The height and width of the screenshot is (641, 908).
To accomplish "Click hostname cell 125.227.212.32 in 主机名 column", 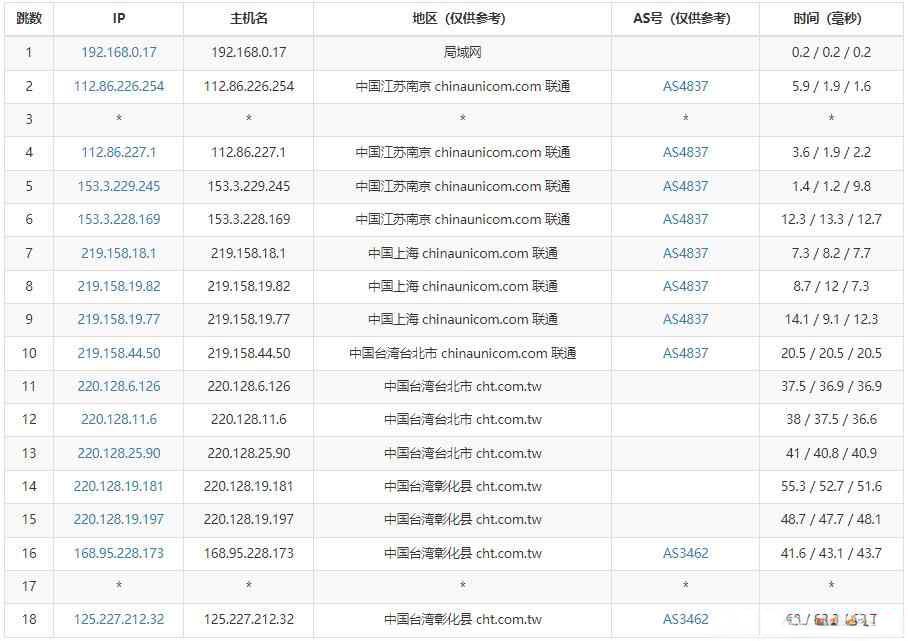I will (249, 620).
